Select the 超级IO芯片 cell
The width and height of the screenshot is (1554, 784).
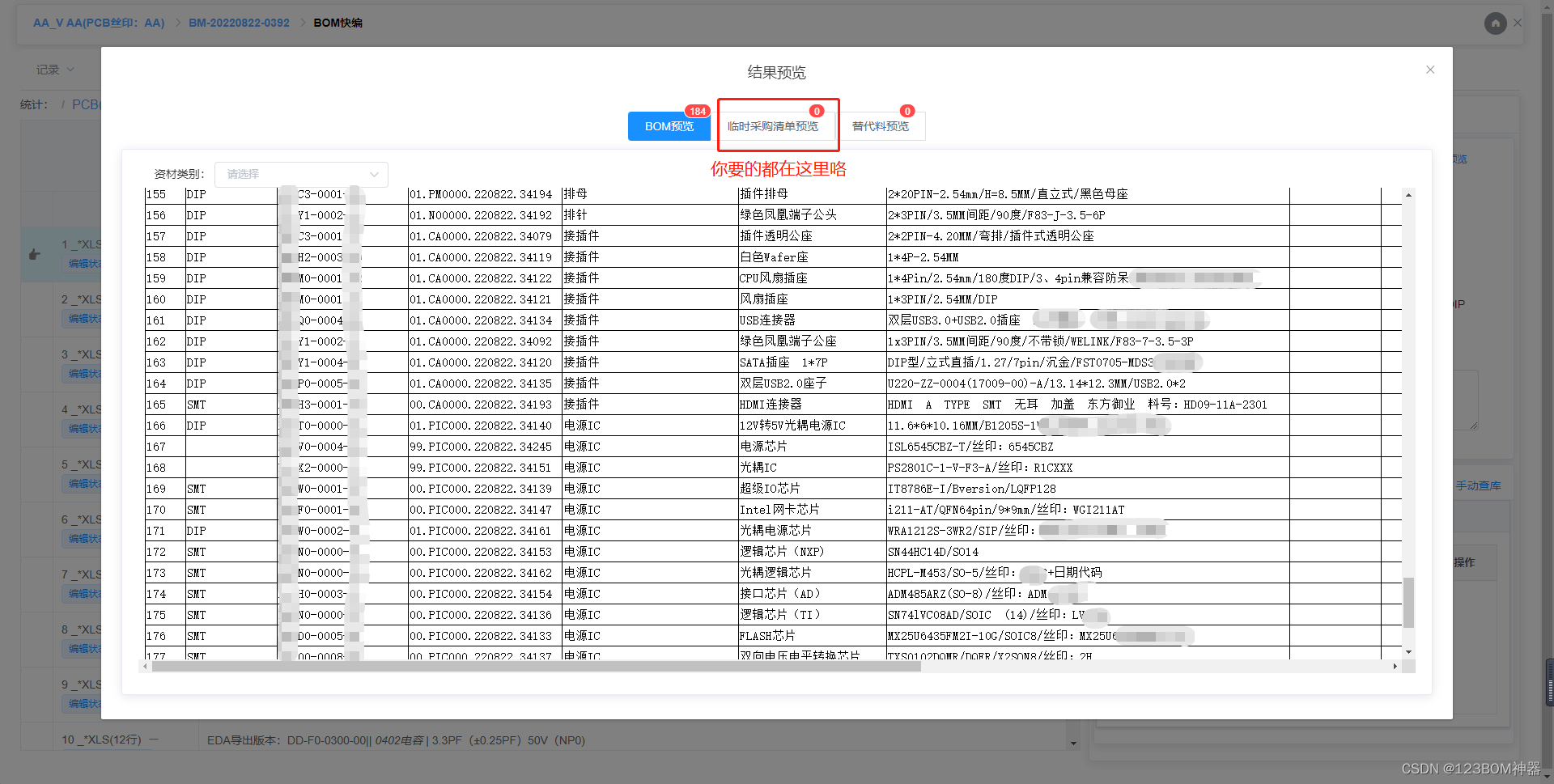point(812,489)
